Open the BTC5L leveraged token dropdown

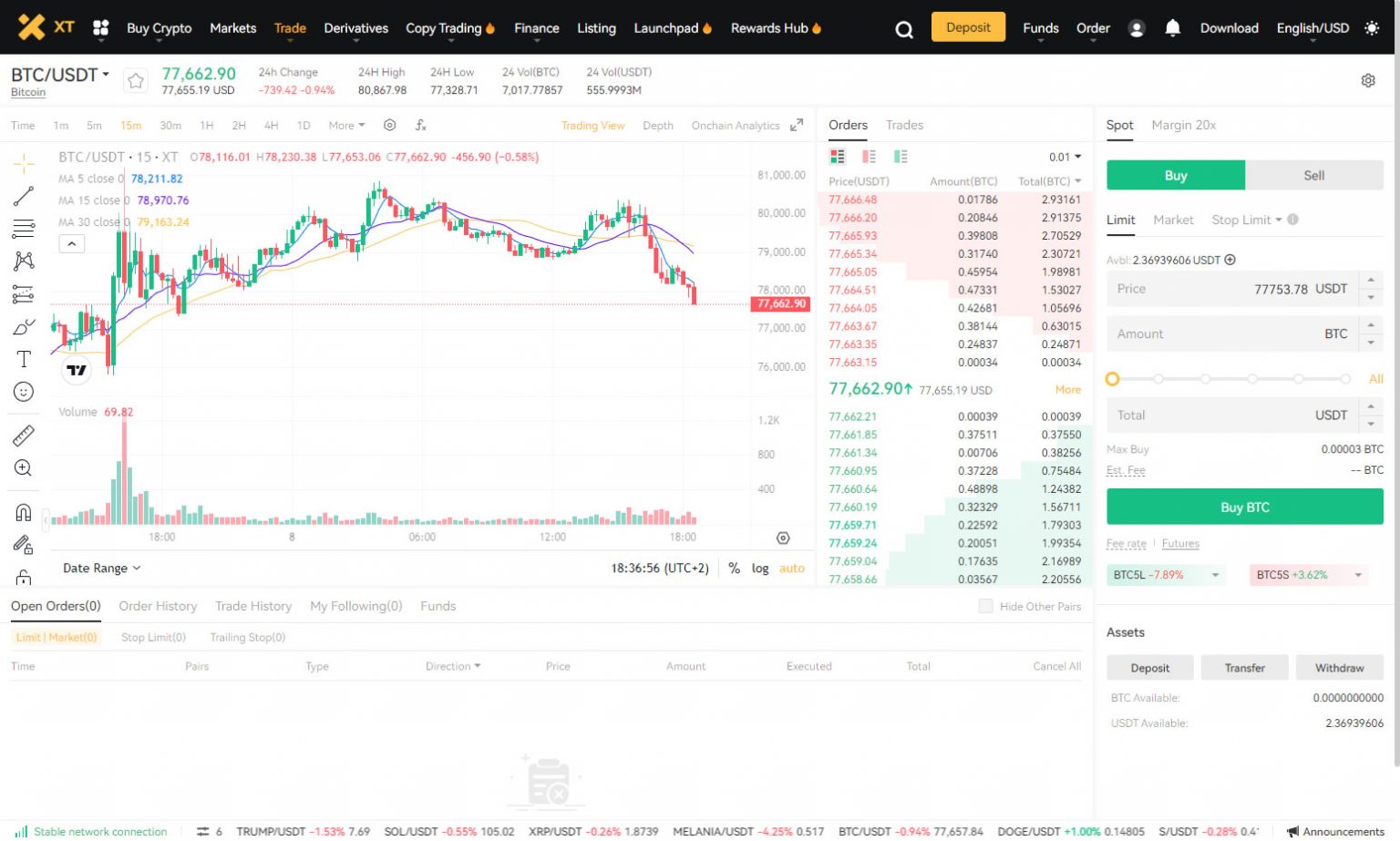pyautogui.click(x=1215, y=575)
